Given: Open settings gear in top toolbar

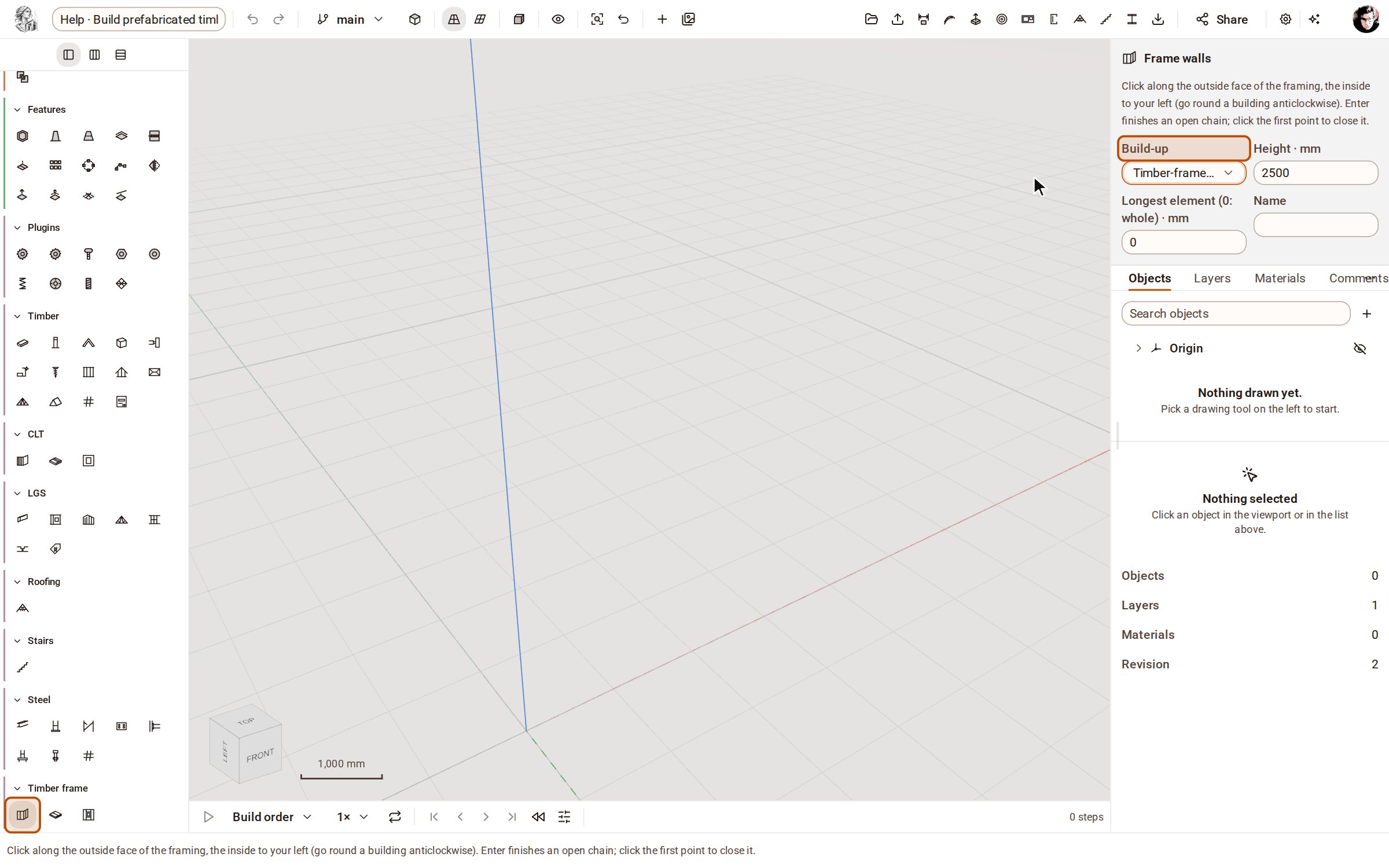Looking at the screenshot, I should point(1285,19).
